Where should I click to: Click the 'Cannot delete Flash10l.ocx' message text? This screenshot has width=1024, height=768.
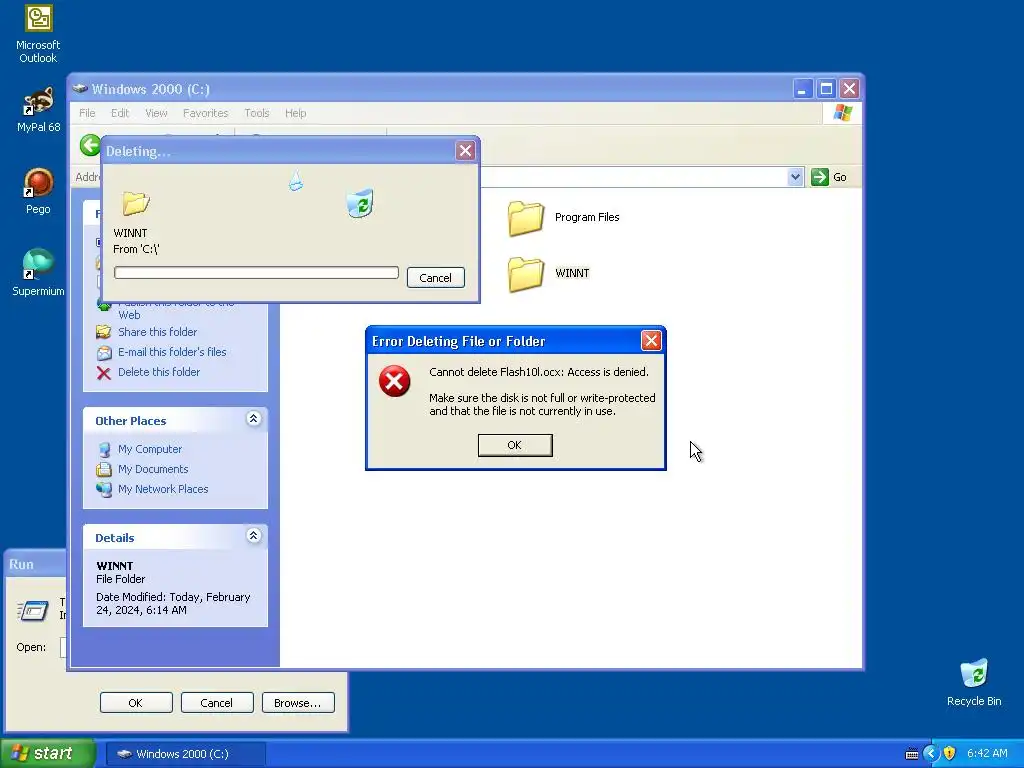pos(539,372)
